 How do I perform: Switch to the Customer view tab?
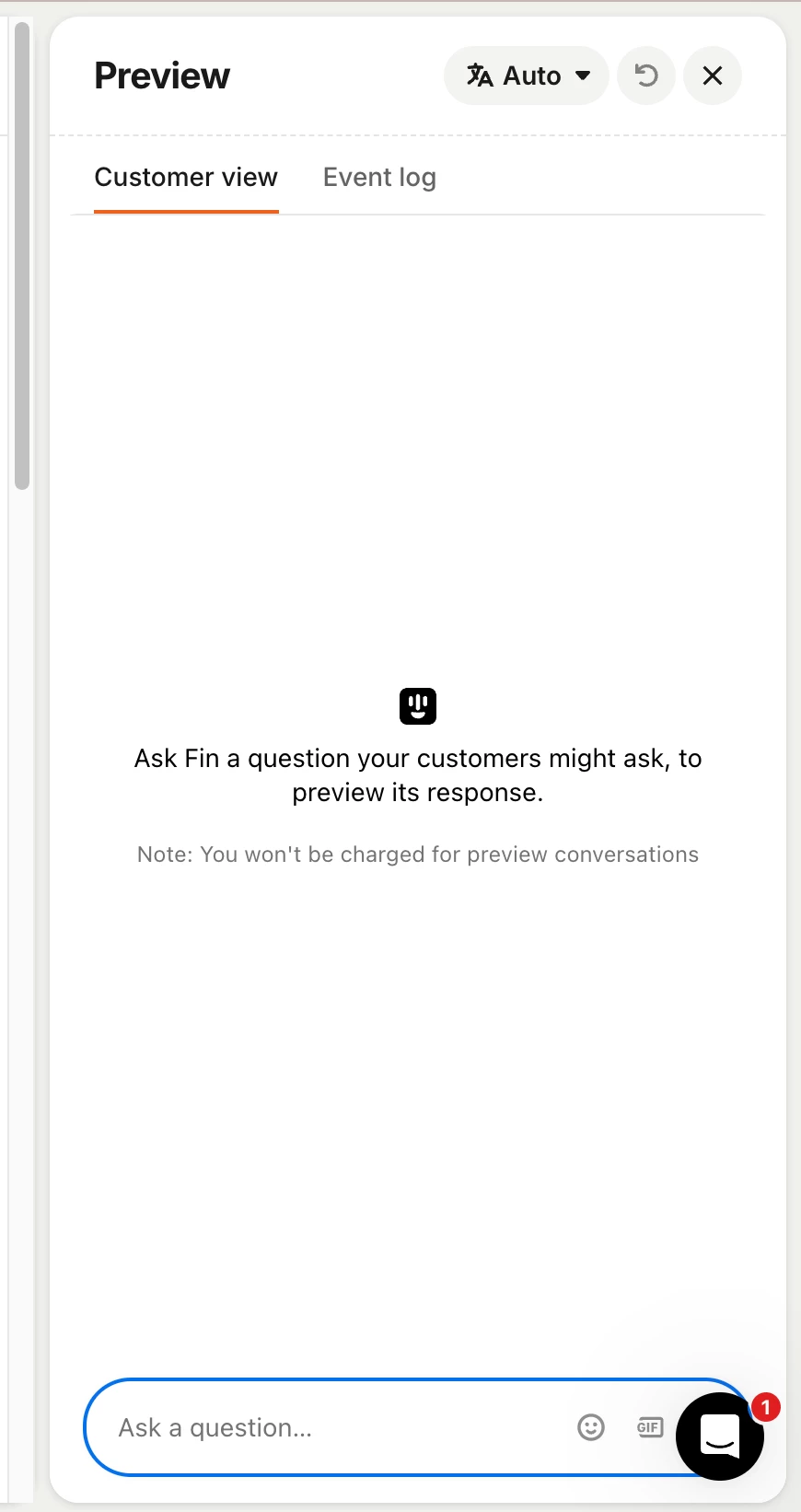tap(186, 177)
